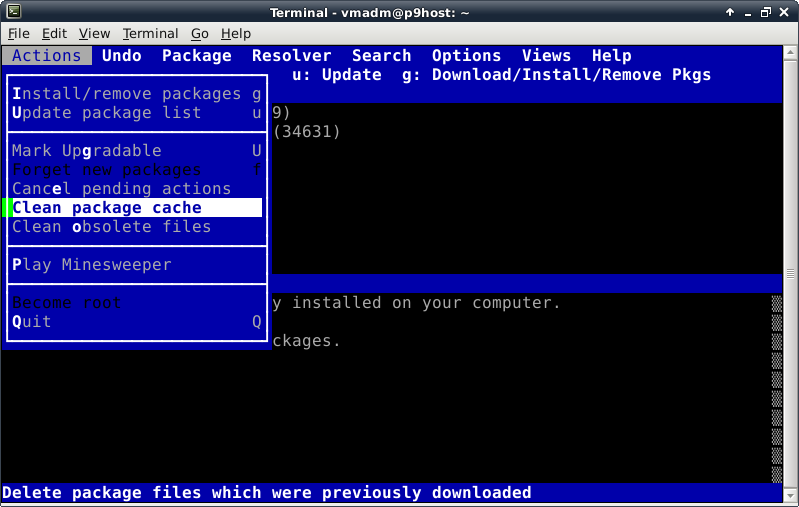Maximize the terminal window
The width and height of the screenshot is (799, 507).
[x=767, y=11]
